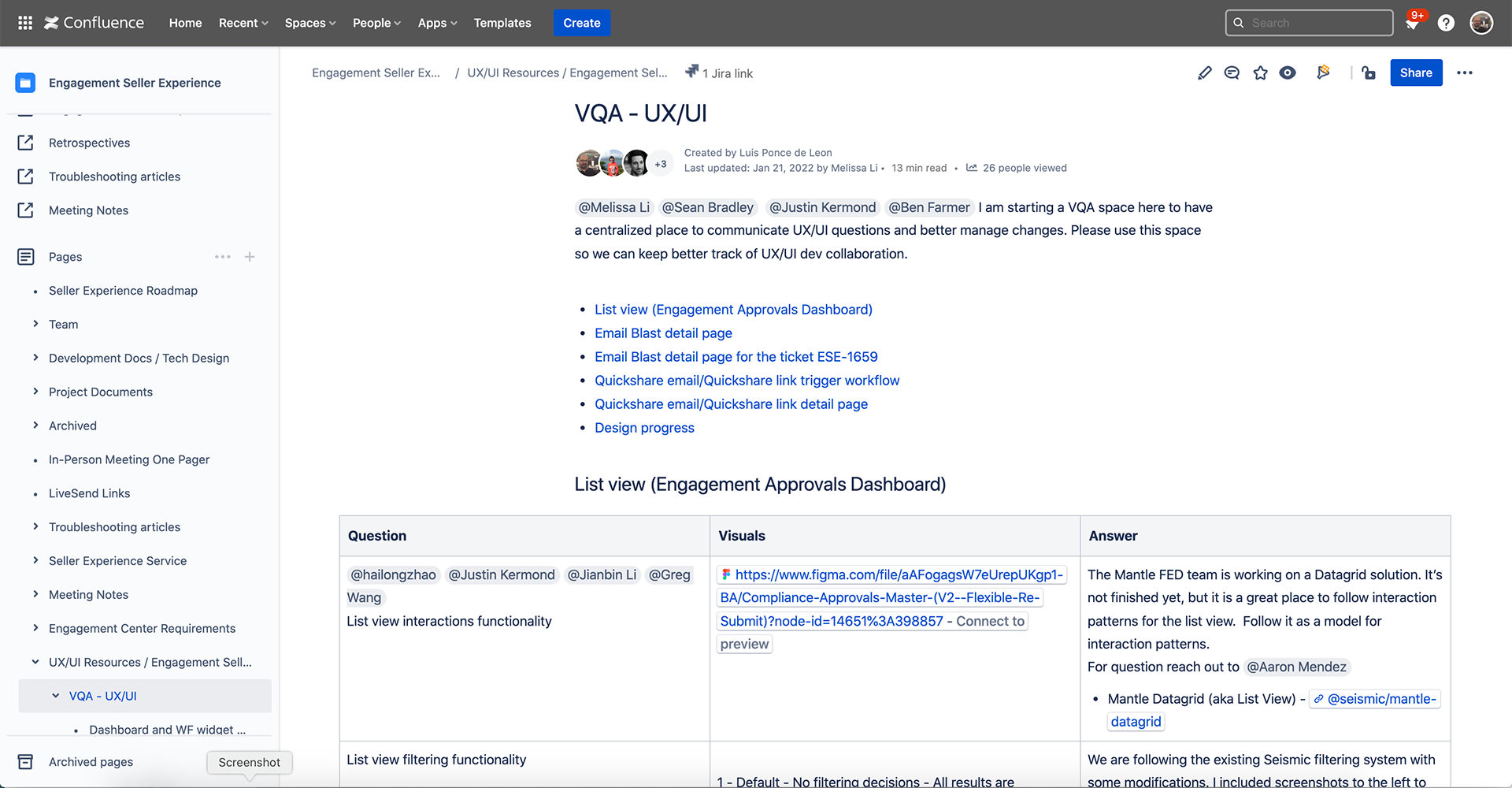This screenshot has width=1512, height=788.
Task: Open Email Blast ticket ESE-1659 link
Action: point(736,357)
